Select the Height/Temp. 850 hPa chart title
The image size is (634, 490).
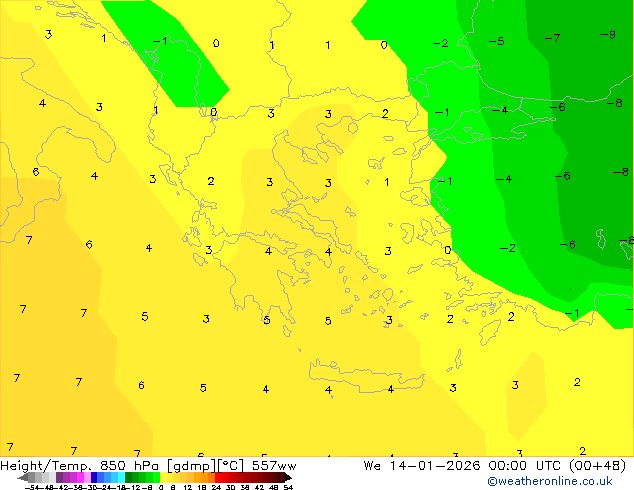(148, 466)
